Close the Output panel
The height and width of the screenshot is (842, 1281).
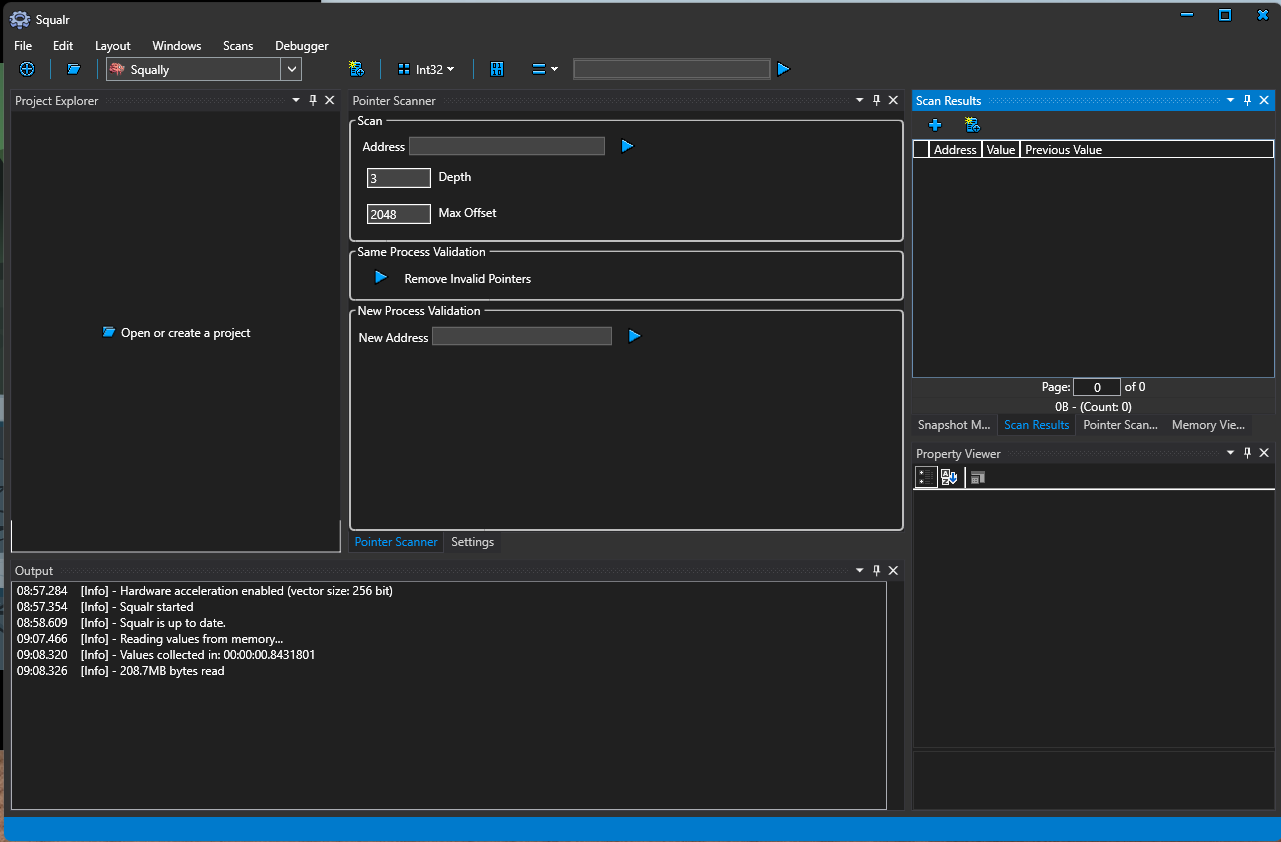pos(894,570)
